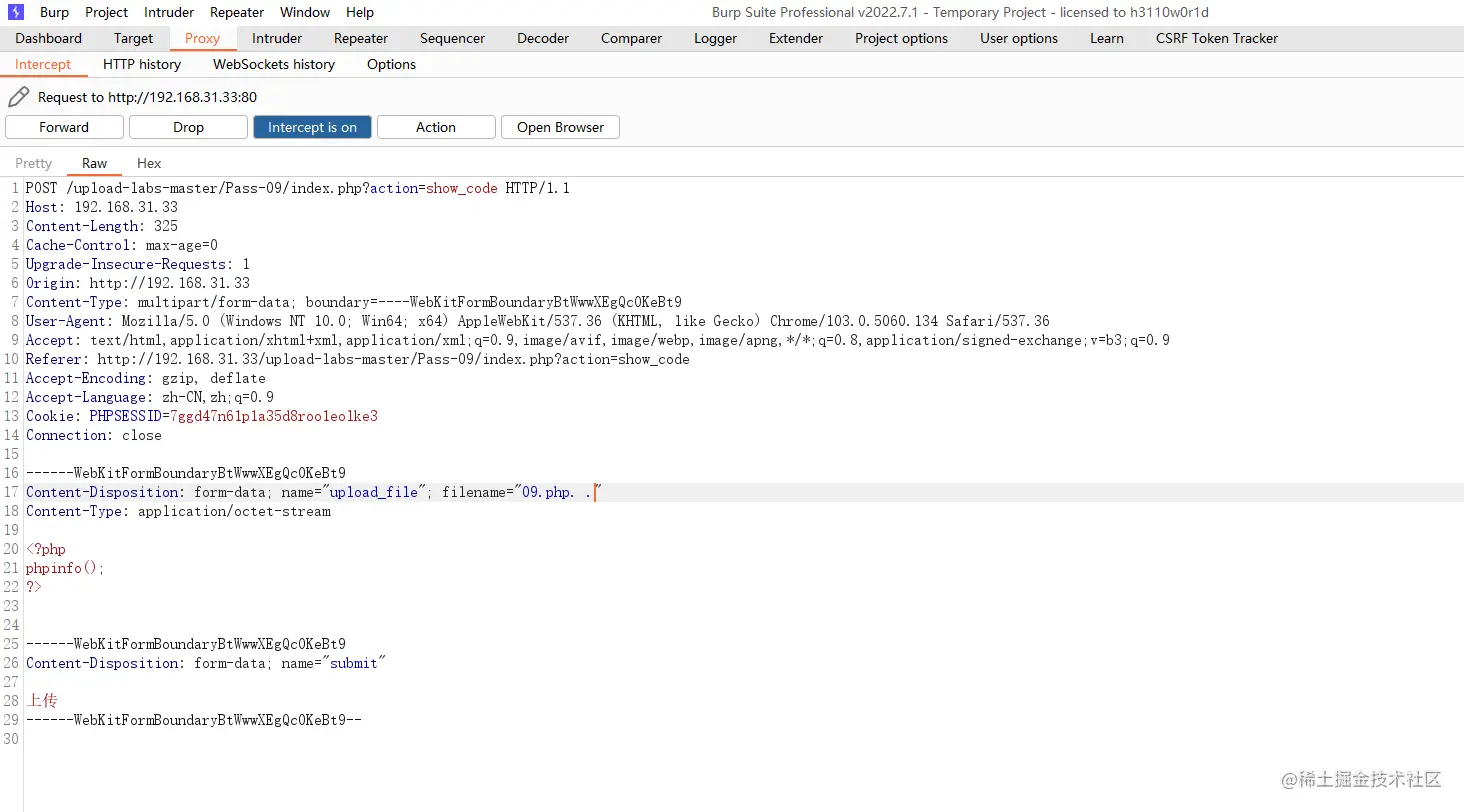Click the Content-Length: 325 line
This screenshot has height=812, width=1464.
[102, 226]
